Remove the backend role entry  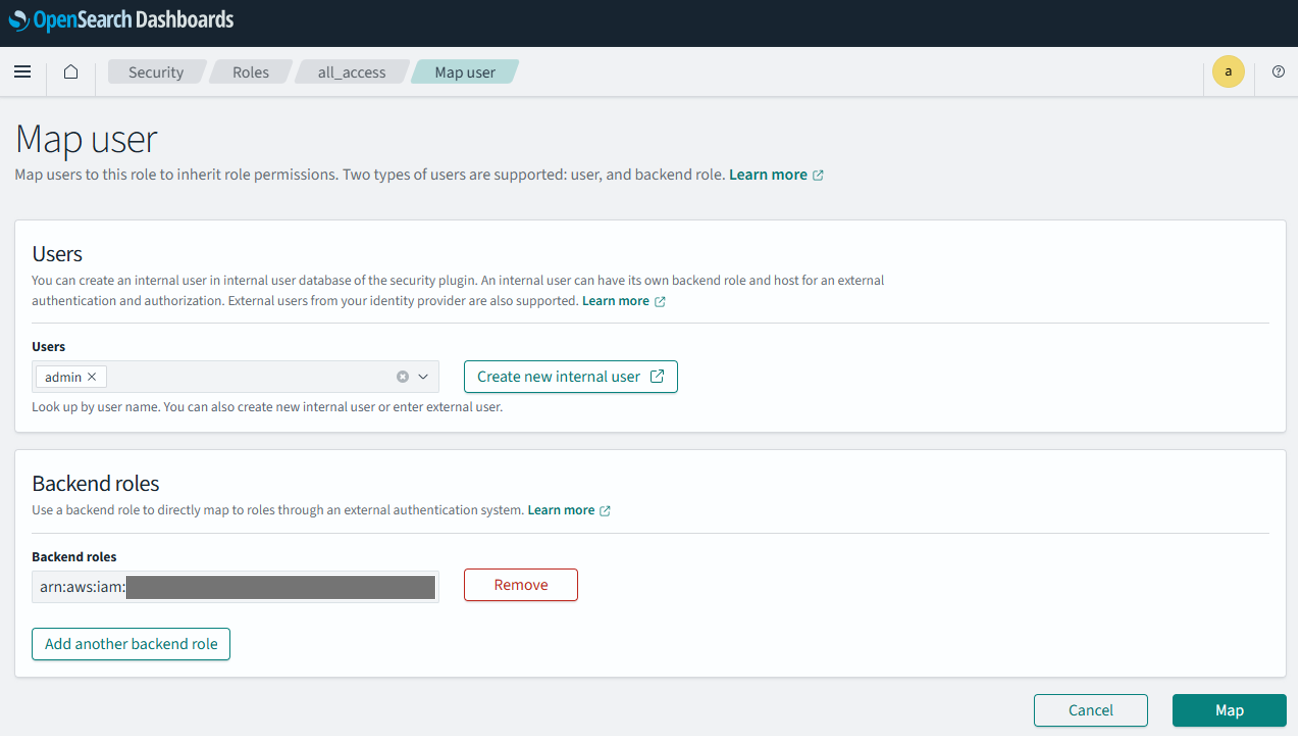521,585
